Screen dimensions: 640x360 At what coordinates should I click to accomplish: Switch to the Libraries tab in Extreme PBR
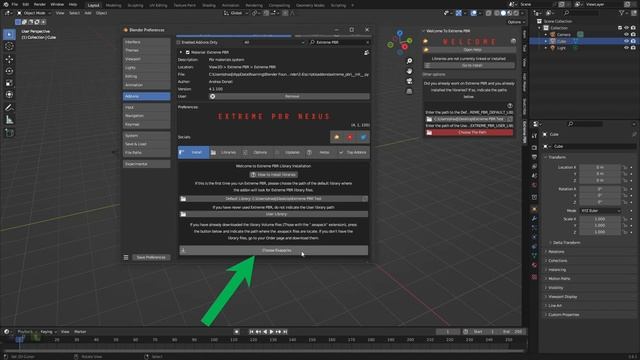[x=225, y=152]
